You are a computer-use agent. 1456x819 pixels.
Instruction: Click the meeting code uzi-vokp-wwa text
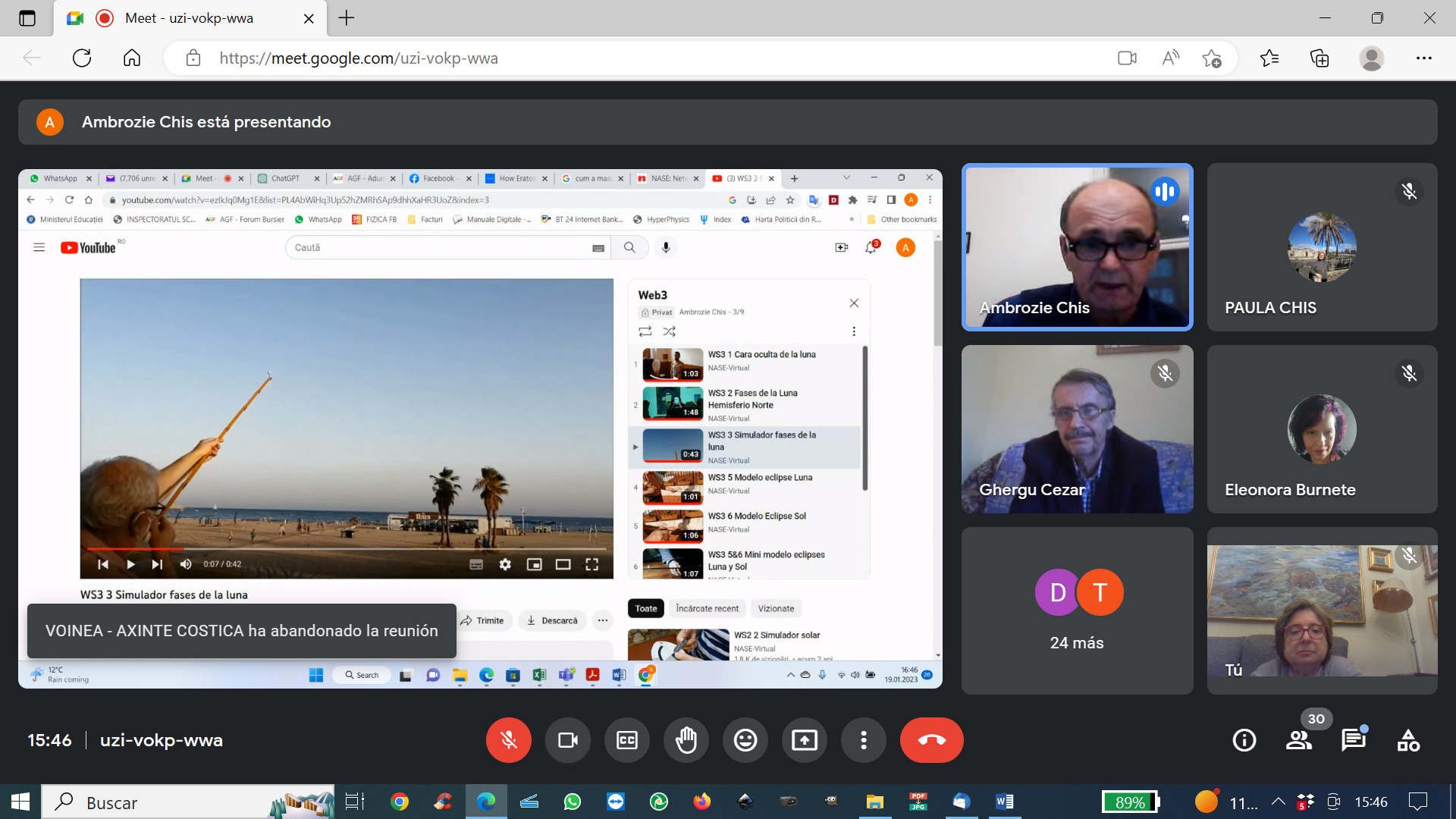tap(162, 740)
